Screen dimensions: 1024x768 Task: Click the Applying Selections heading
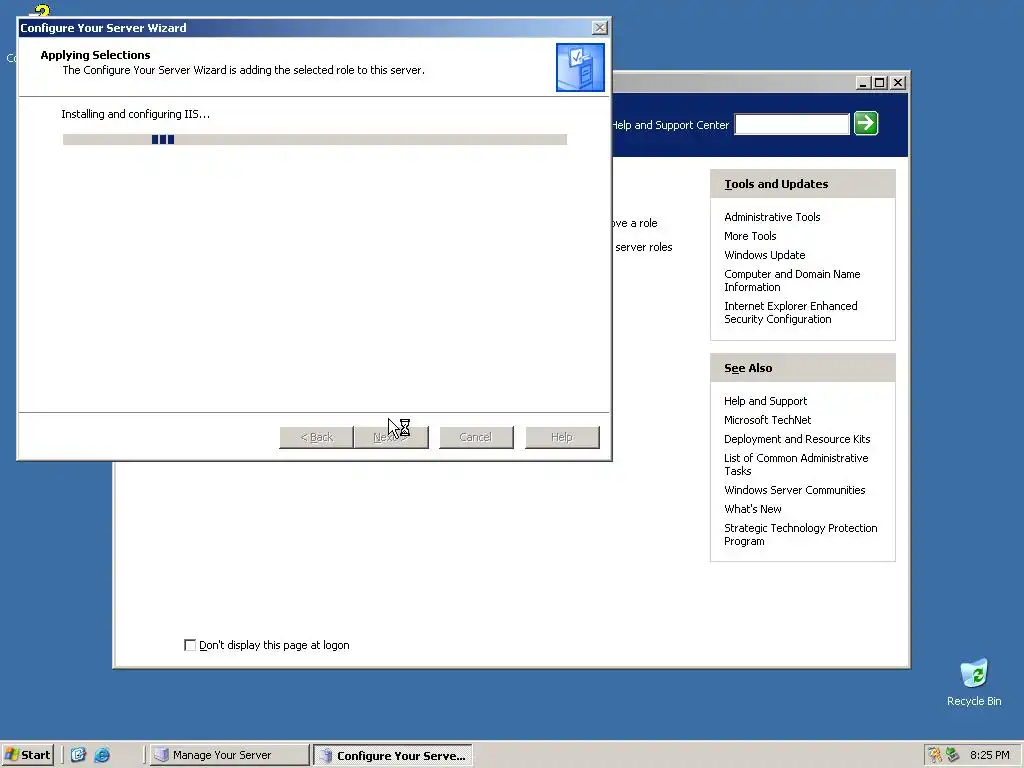tap(95, 55)
